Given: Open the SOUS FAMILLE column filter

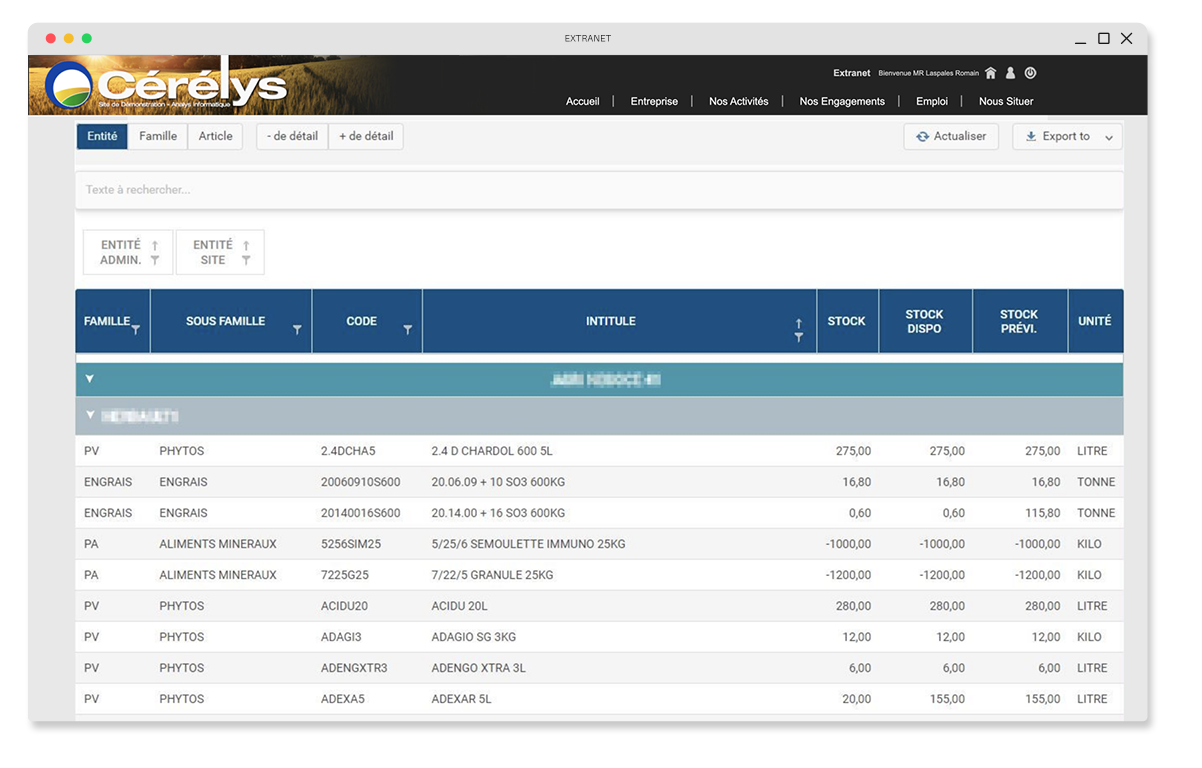Looking at the screenshot, I should tap(297, 330).
